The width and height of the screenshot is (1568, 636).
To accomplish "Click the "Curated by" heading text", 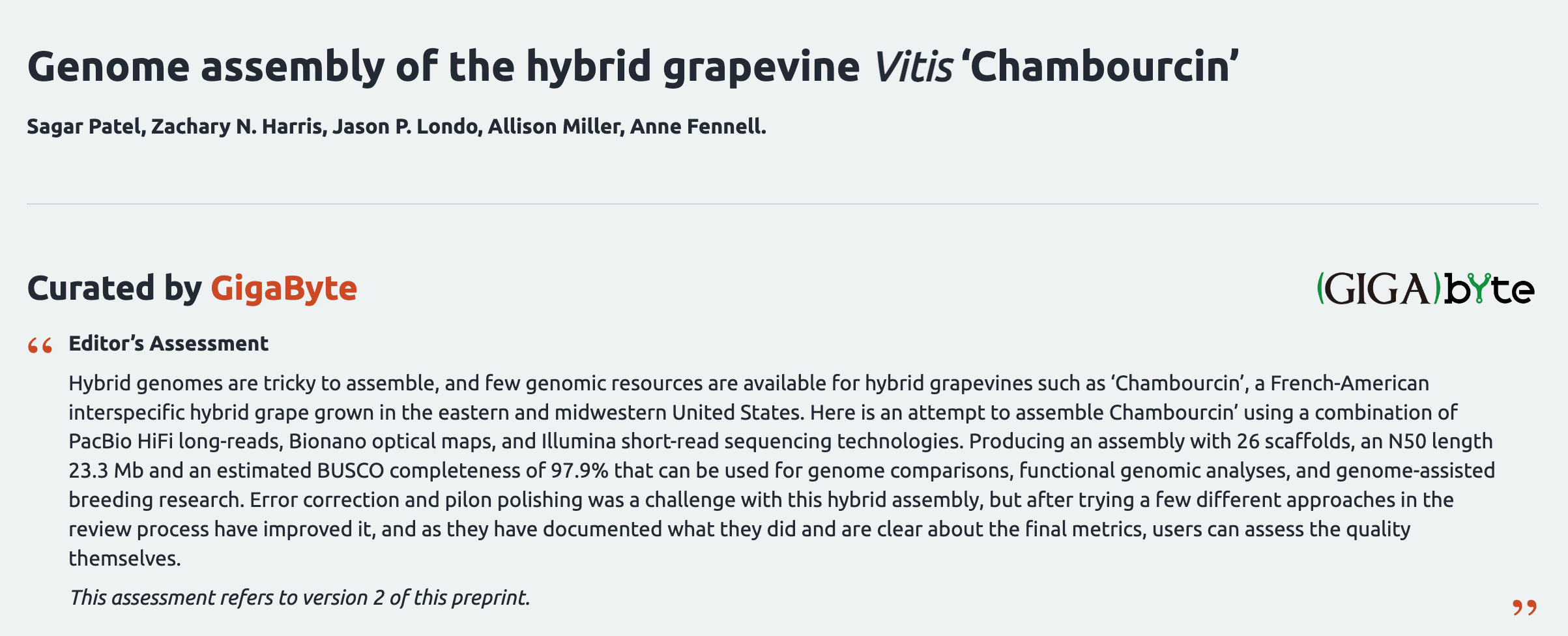I will [114, 289].
